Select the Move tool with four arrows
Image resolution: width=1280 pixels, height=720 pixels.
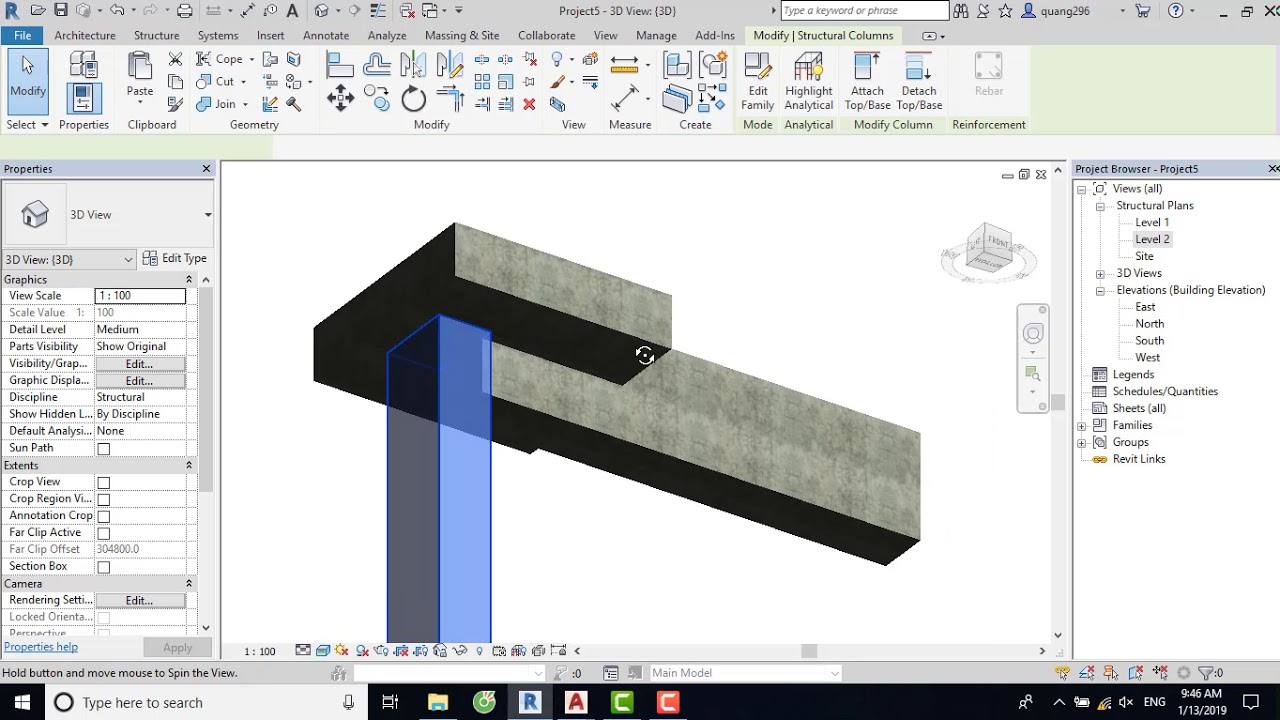(x=340, y=98)
